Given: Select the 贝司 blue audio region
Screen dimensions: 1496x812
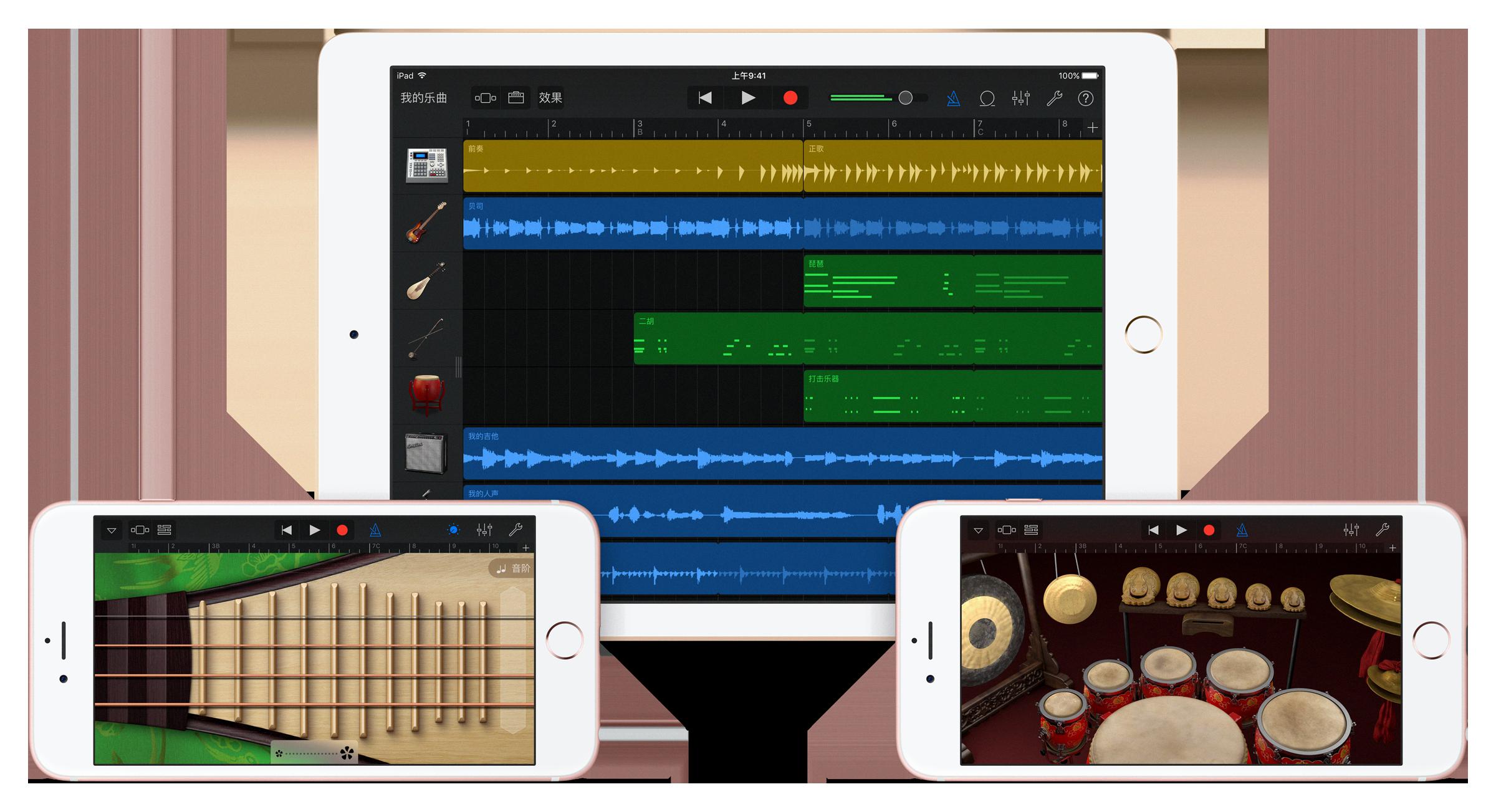Looking at the screenshot, I should pos(783,224).
